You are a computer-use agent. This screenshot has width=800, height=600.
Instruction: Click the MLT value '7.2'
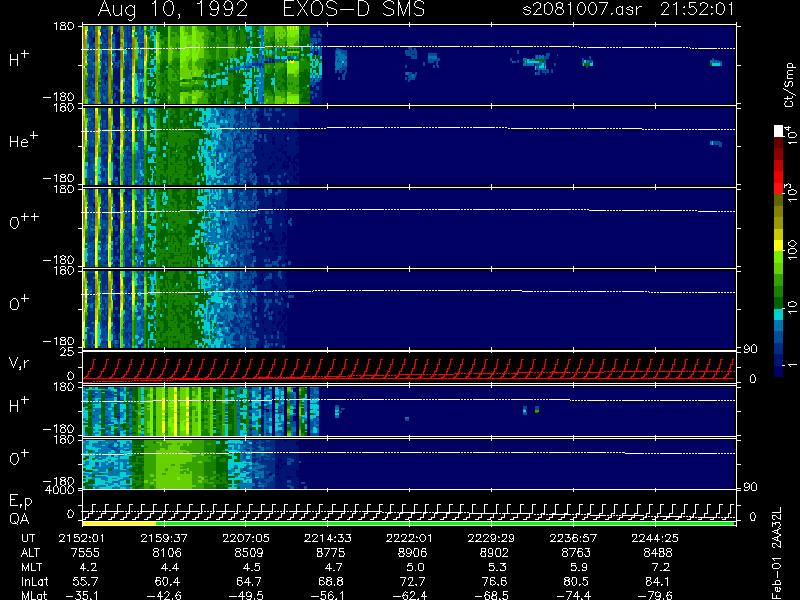coord(660,567)
